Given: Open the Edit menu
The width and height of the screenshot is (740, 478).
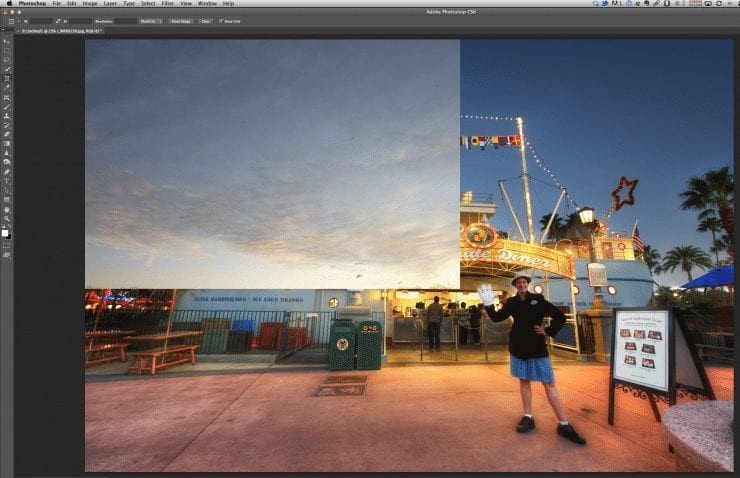Looking at the screenshot, I should click(72, 3).
